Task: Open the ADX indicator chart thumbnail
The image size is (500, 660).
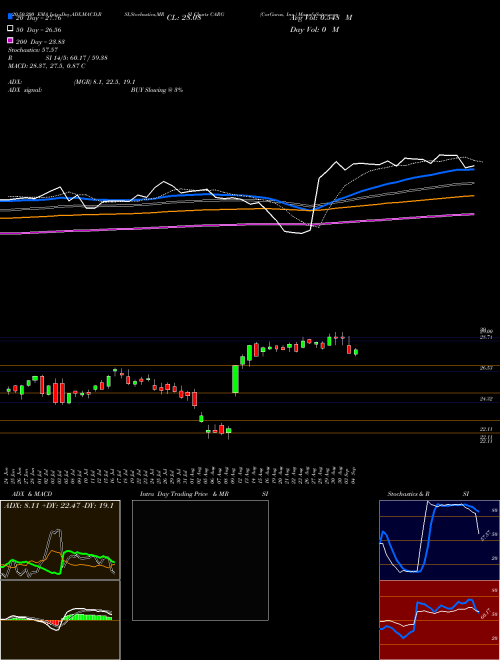Action: coord(60,540)
